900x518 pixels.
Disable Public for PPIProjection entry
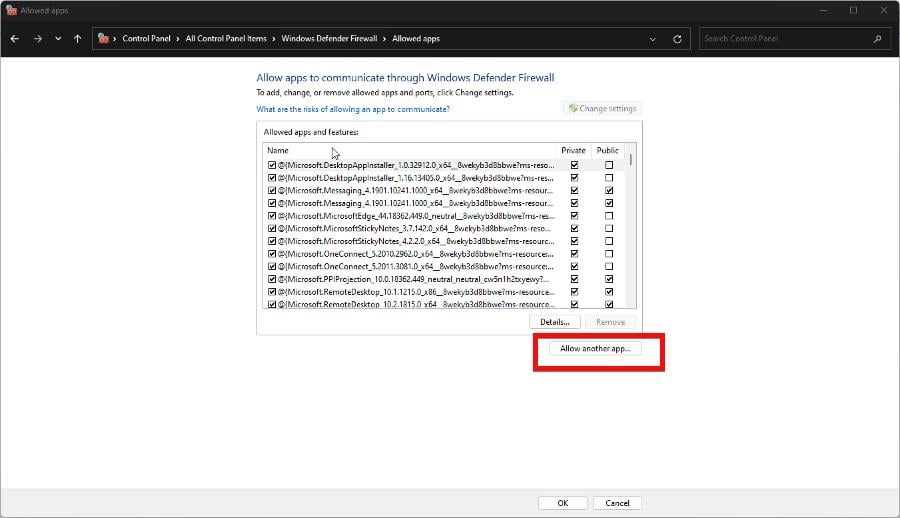(609, 279)
